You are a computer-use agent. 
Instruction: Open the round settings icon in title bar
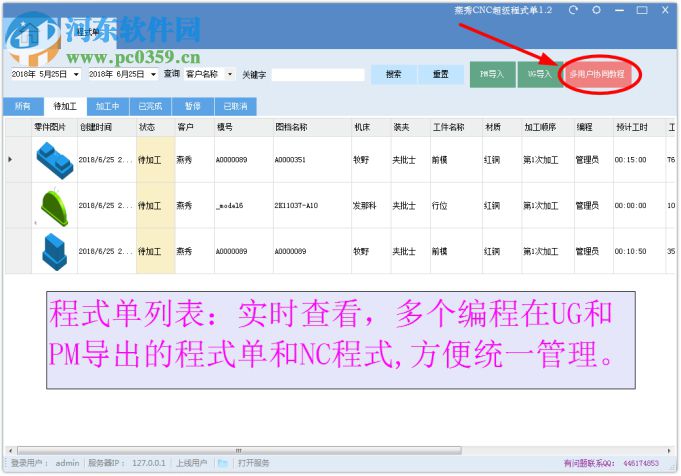596,10
